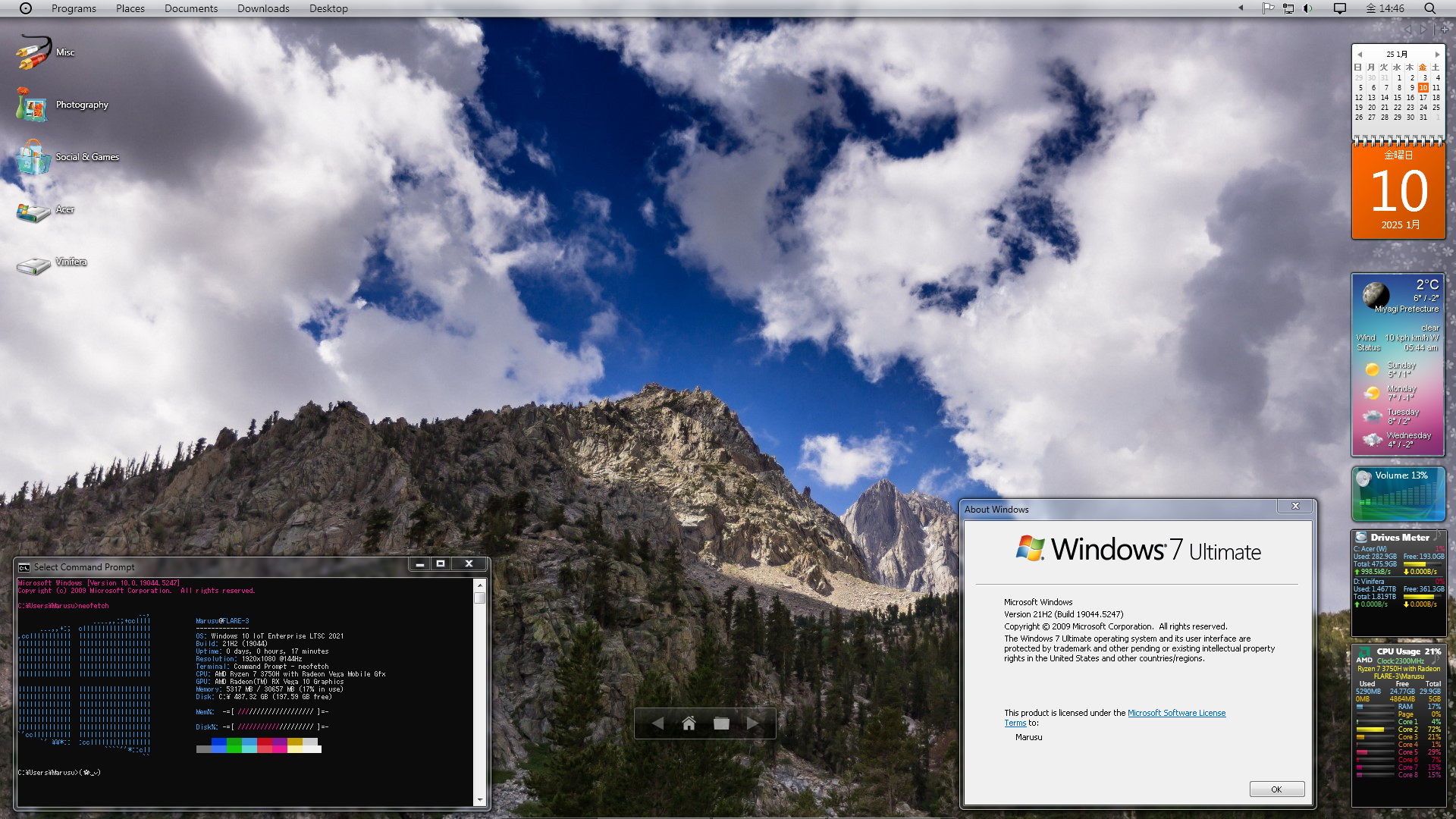Open the Photography desktop icon
Screen dimensions: 1456x819
[62, 105]
